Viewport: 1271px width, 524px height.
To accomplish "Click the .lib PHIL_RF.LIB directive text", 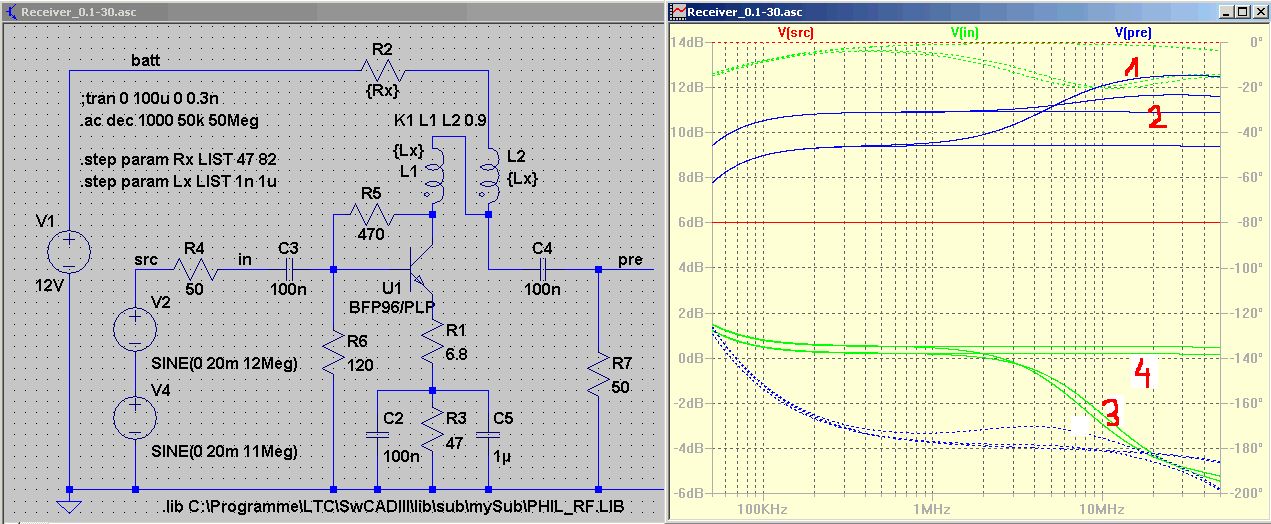I will tap(393, 506).
